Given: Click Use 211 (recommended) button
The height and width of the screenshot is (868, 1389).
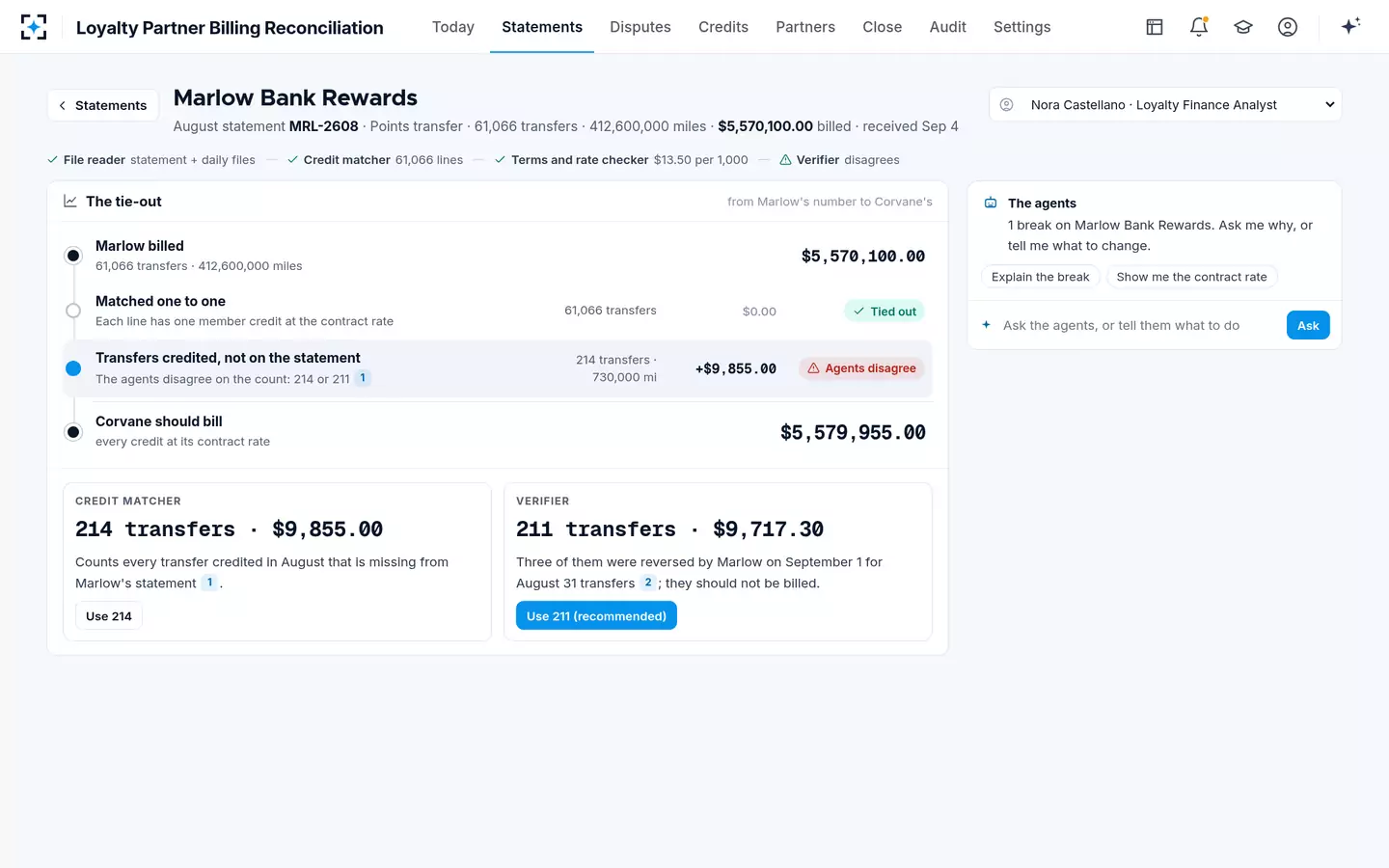Looking at the screenshot, I should 596,616.
